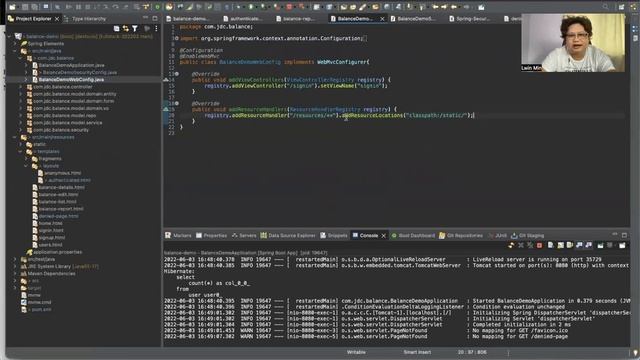640x360 pixels.
Task: Maximize the Console panel
Action: pos(624,235)
